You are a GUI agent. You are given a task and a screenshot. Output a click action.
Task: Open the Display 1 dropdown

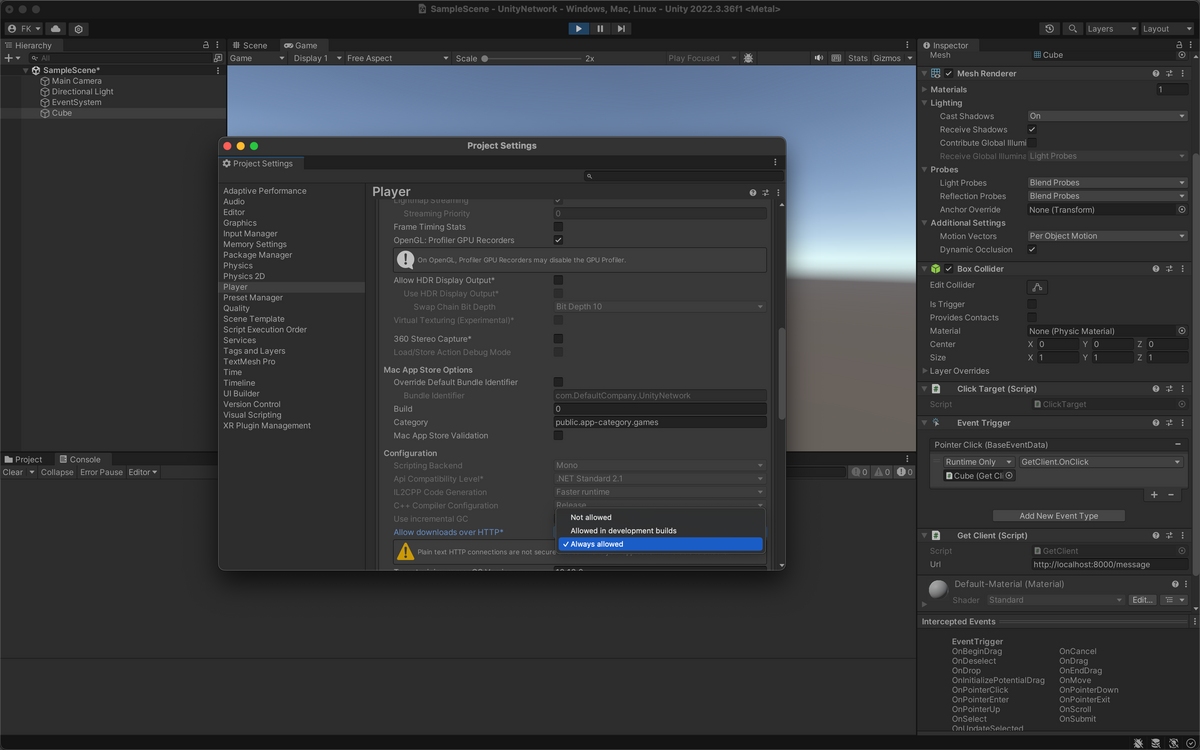(x=317, y=58)
